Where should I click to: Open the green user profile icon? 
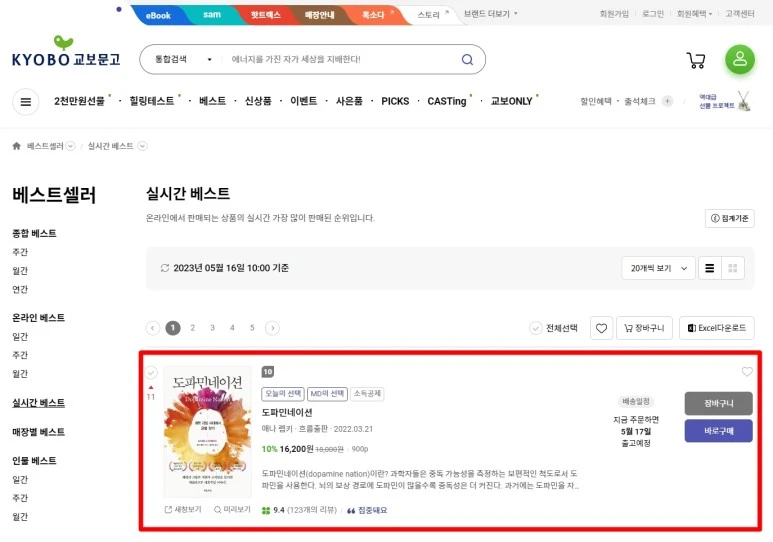(x=739, y=59)
